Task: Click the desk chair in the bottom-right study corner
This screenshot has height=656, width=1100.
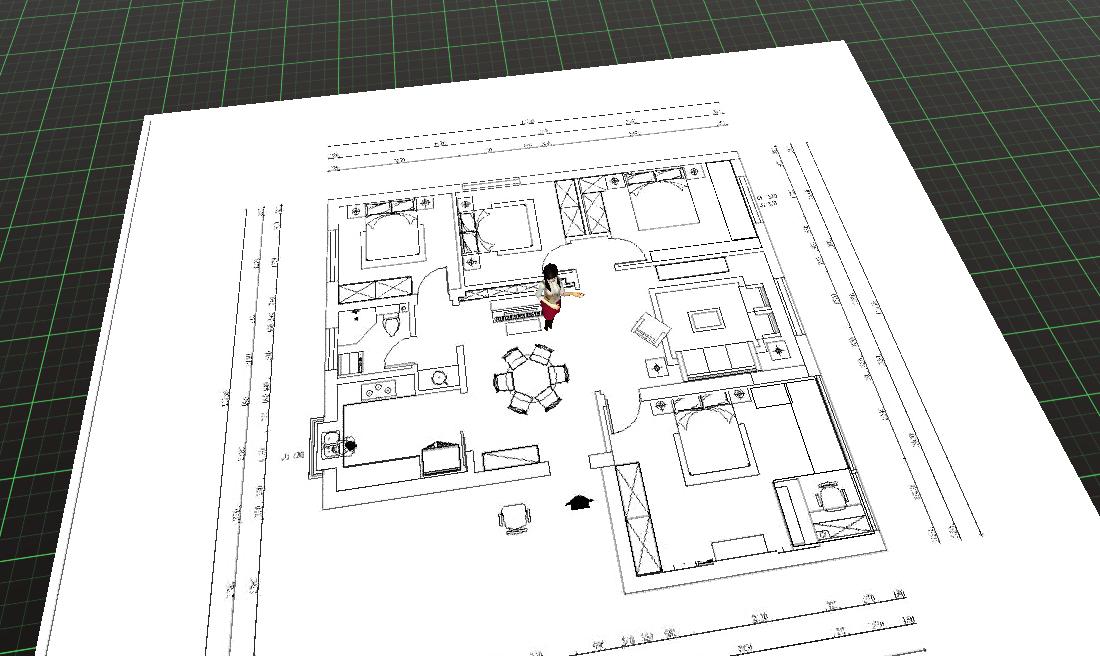Action: (830, 495)
